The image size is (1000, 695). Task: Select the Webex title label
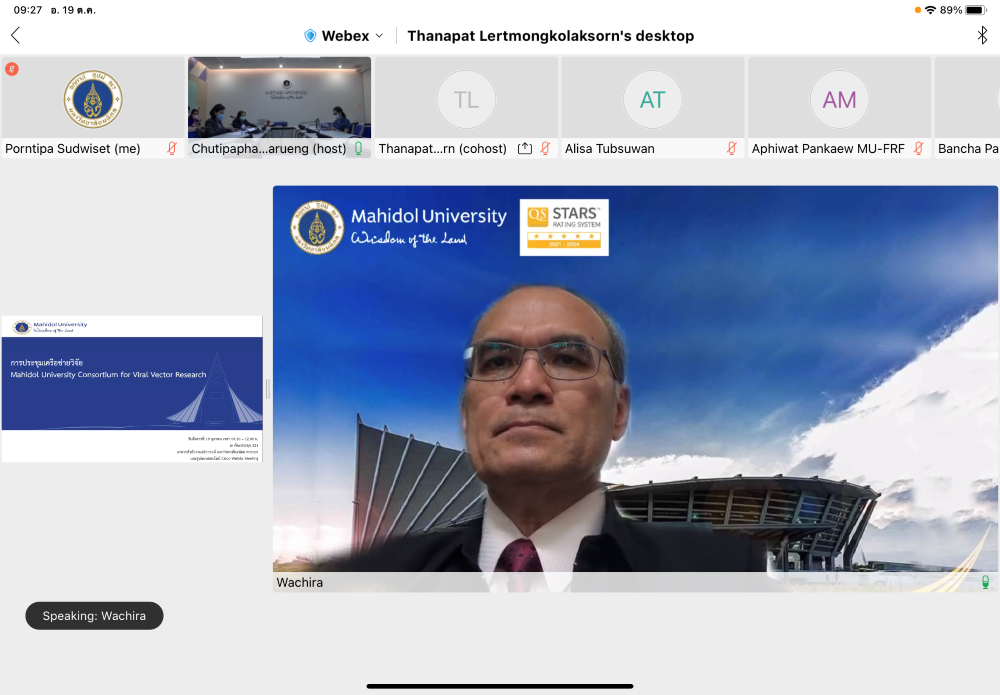(345, 36)
